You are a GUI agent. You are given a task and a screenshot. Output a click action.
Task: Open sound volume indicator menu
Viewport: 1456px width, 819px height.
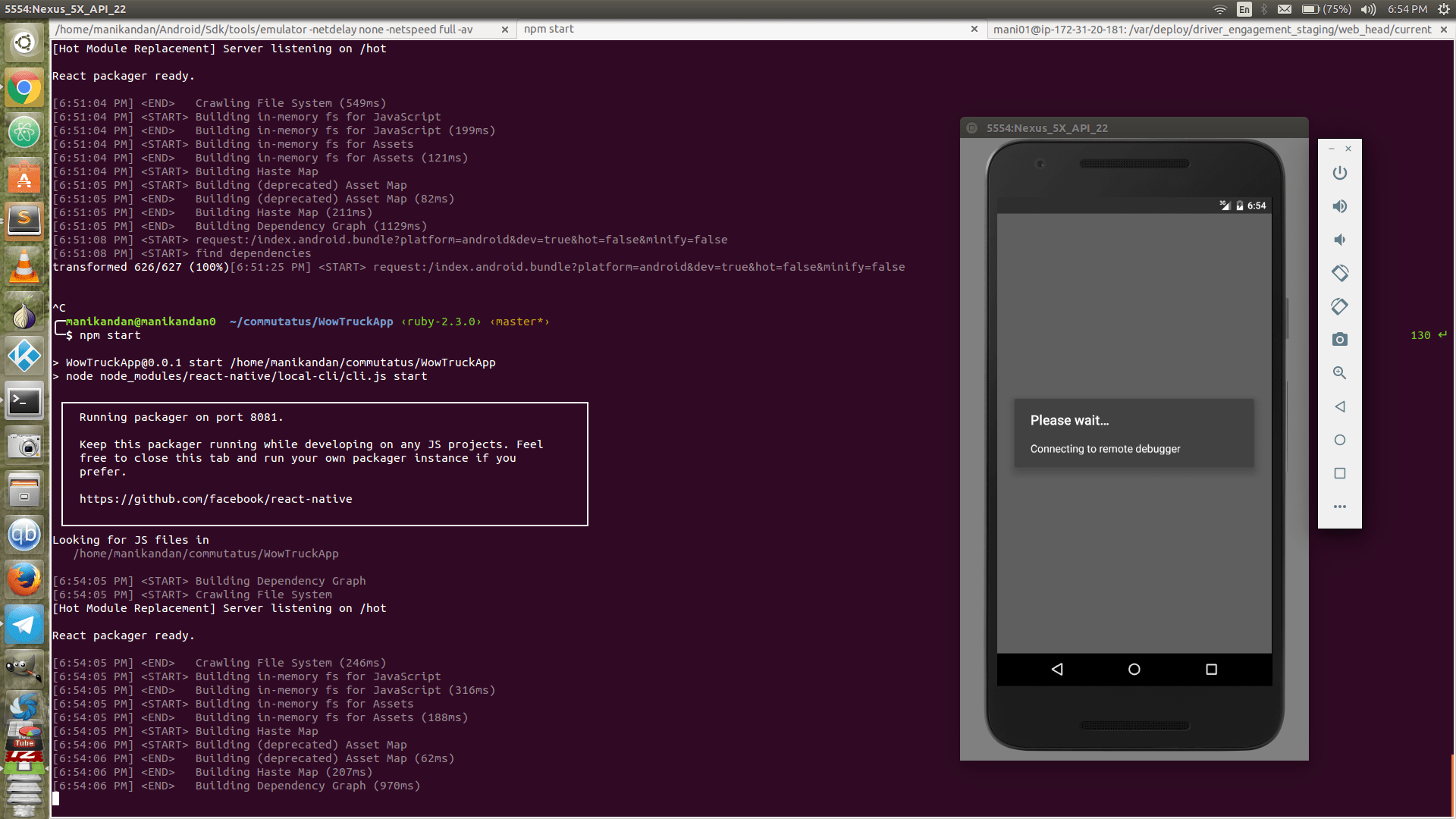tap(1368, 9)
